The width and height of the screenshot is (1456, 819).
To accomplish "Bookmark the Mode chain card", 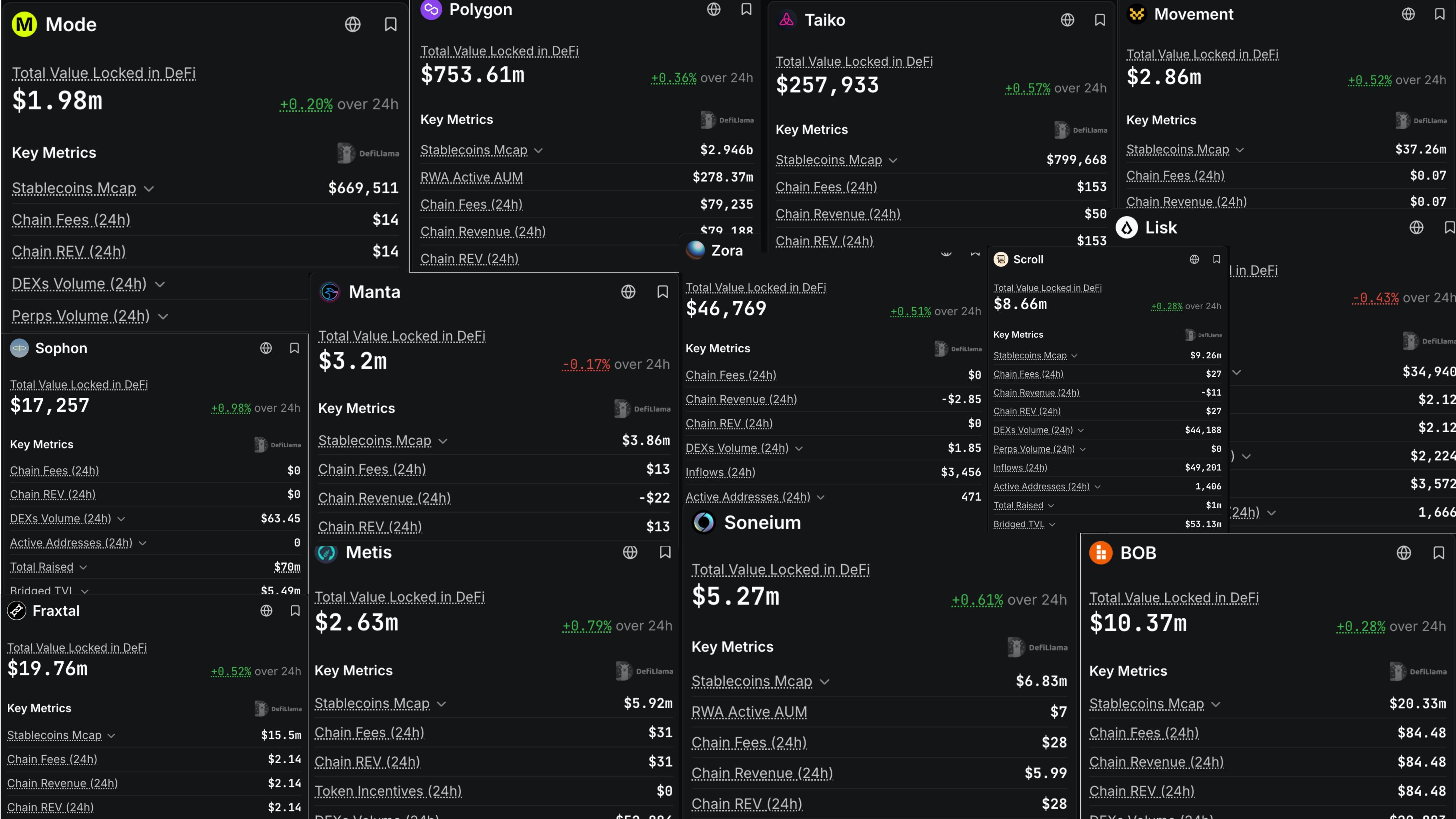I will (x=391, y=24).
